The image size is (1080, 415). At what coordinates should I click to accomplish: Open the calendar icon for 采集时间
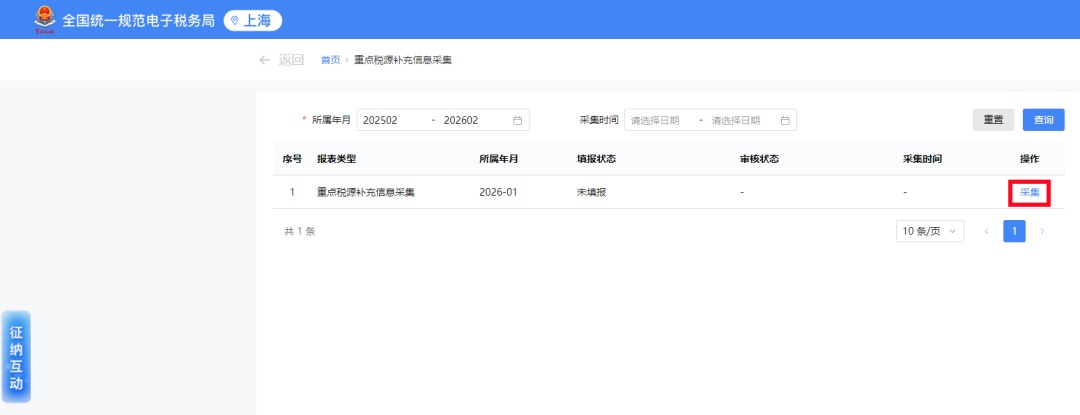785,120
